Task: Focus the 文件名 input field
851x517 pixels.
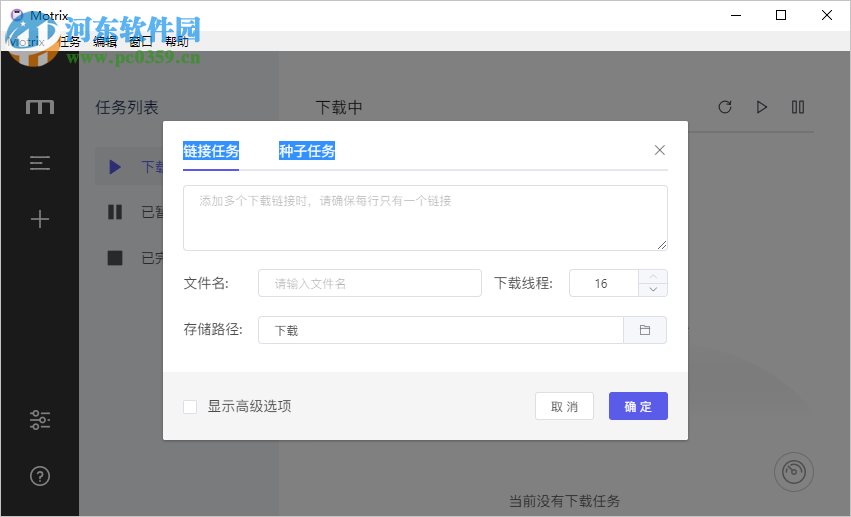Action: pos(370,283)
